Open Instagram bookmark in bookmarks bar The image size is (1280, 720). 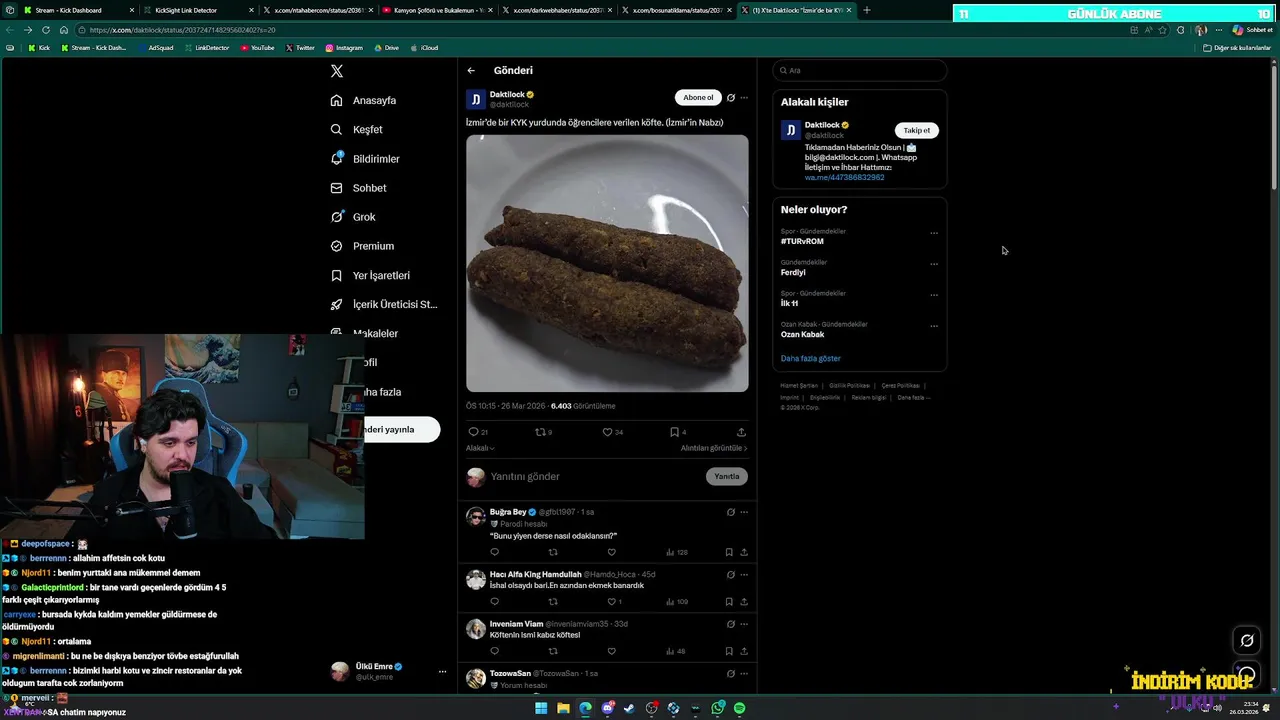[344, 48]
